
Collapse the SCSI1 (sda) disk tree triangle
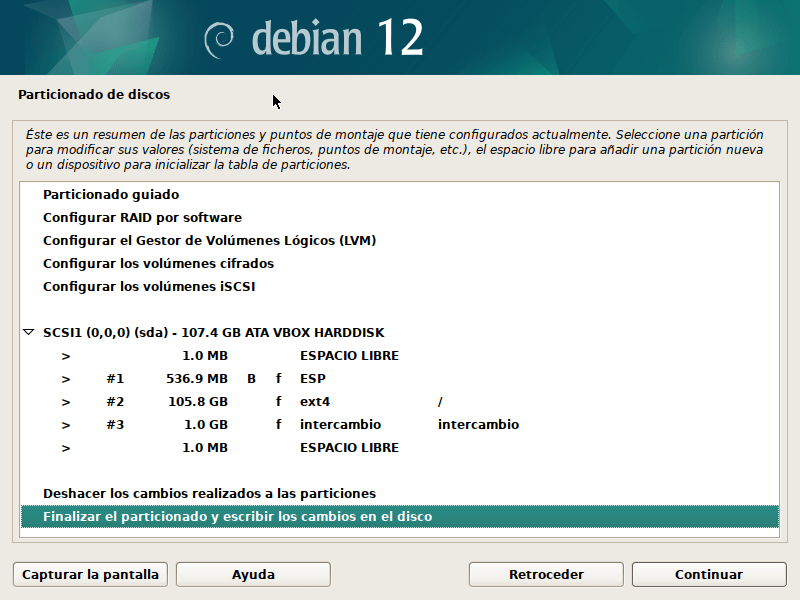[x=29, y=332]
